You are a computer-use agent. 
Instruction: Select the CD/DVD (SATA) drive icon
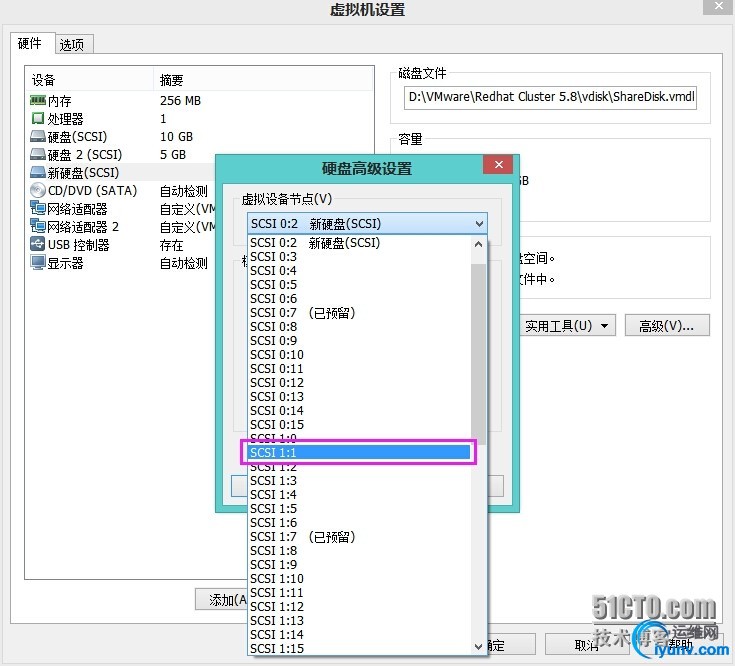[x=38, y=190]
